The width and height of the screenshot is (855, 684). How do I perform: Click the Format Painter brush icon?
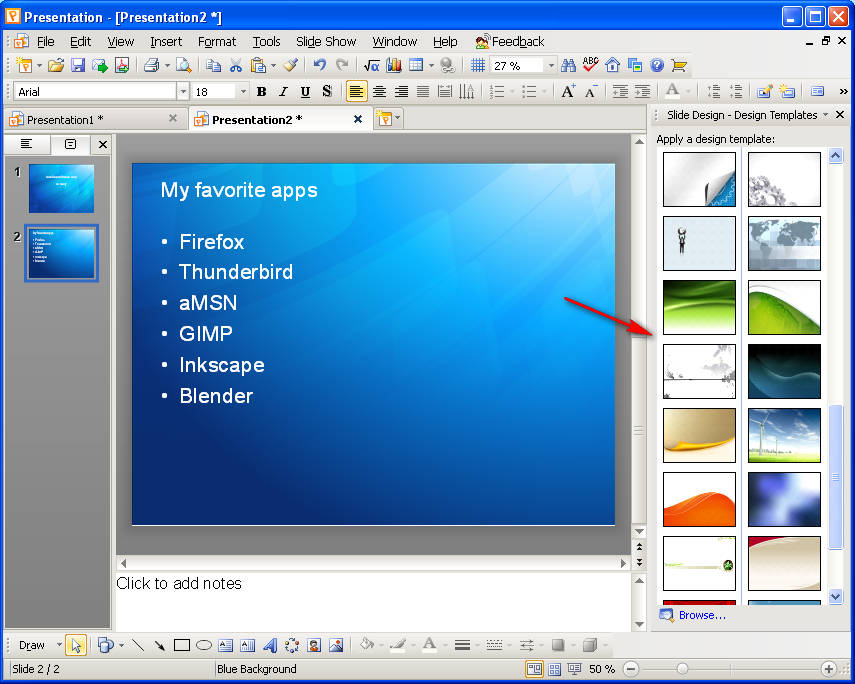click(x=290, y=66)
